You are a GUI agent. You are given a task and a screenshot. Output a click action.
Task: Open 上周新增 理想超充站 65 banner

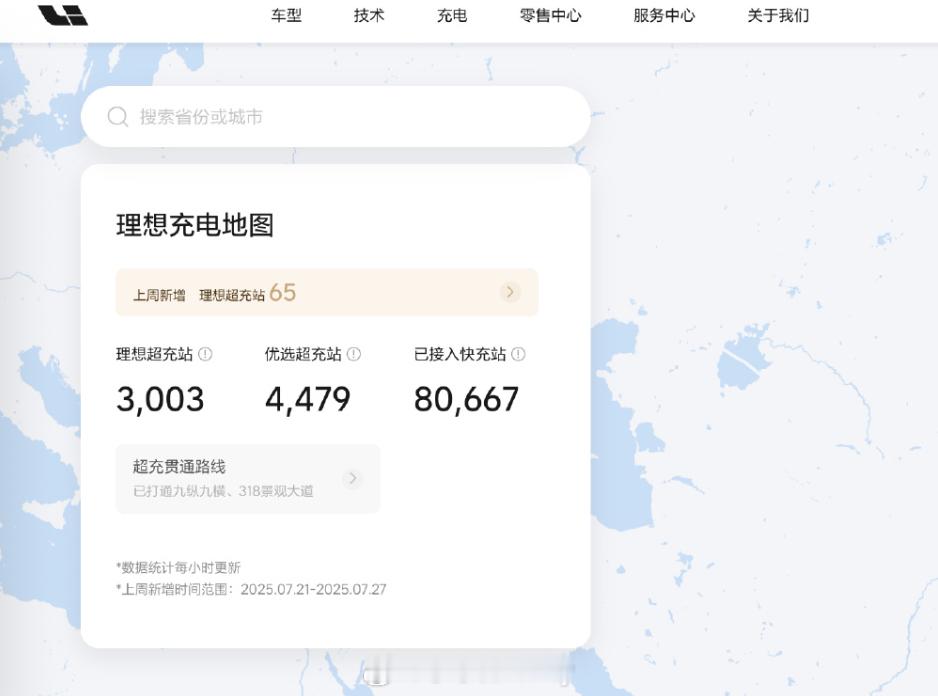[x=327, y=293]
